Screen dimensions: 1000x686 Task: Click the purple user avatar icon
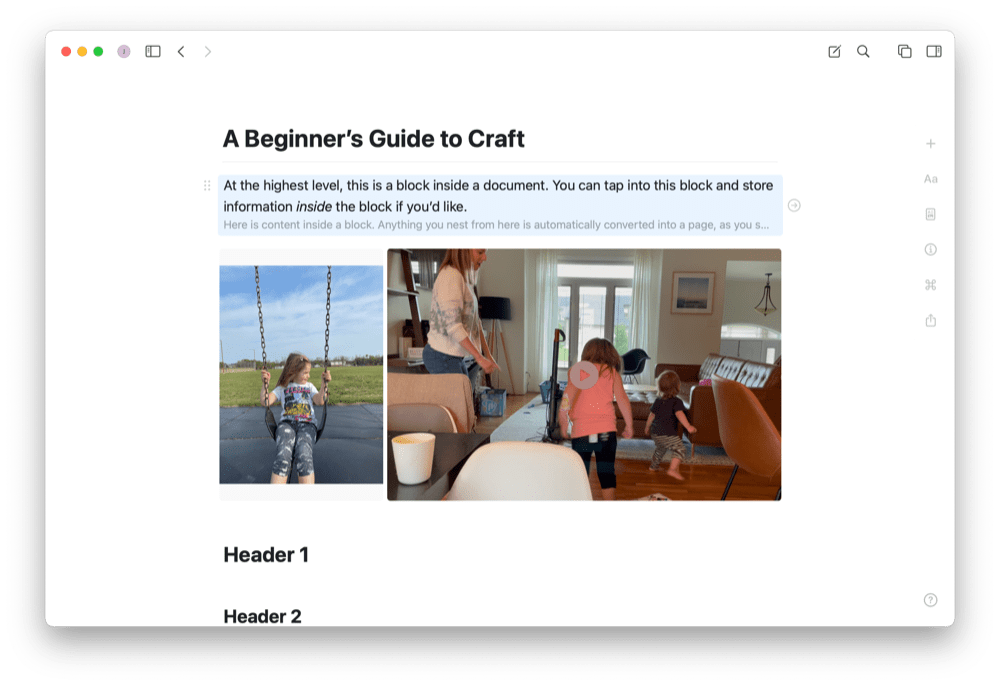(124, 52)
